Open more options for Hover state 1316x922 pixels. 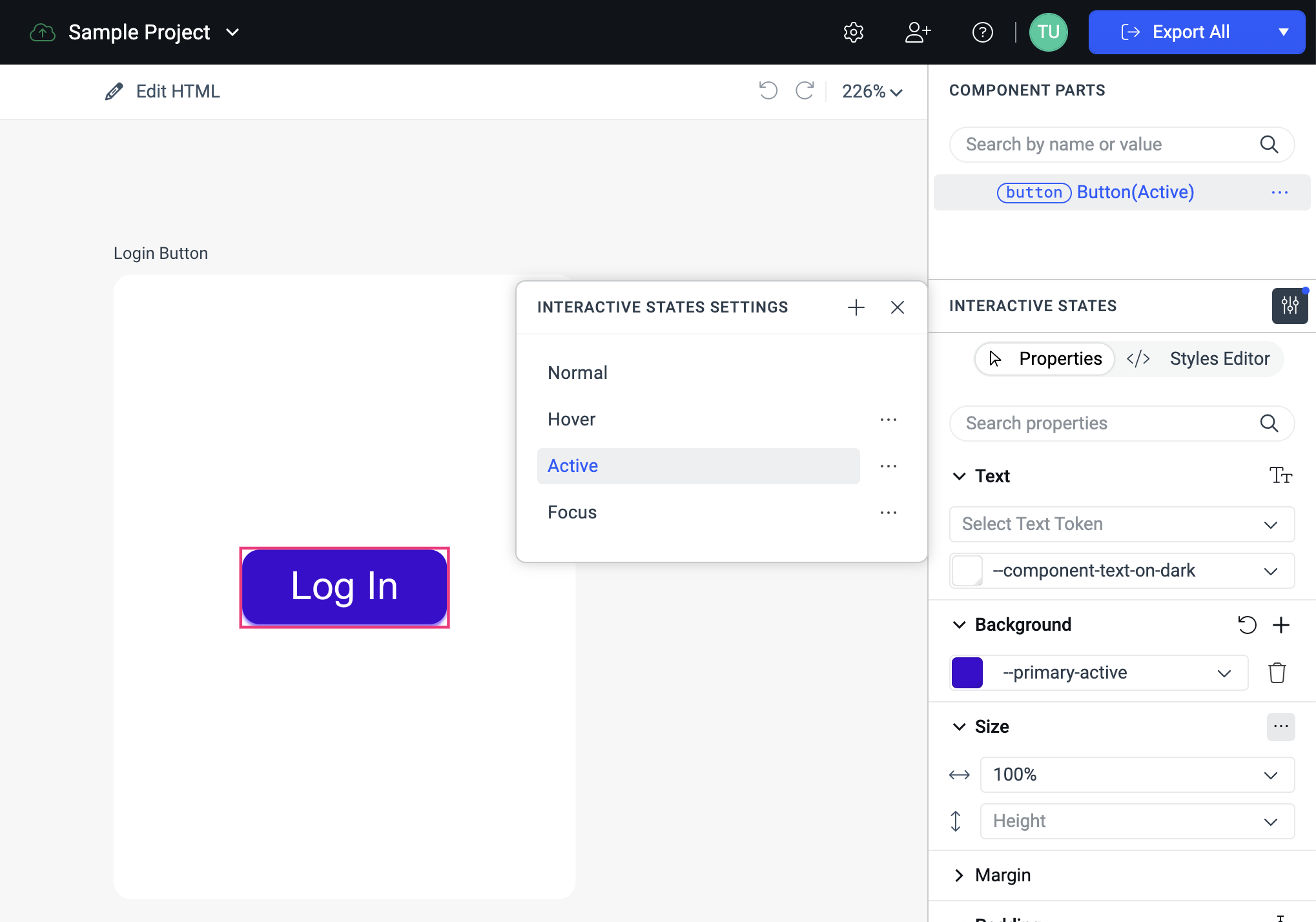(888, 420)
